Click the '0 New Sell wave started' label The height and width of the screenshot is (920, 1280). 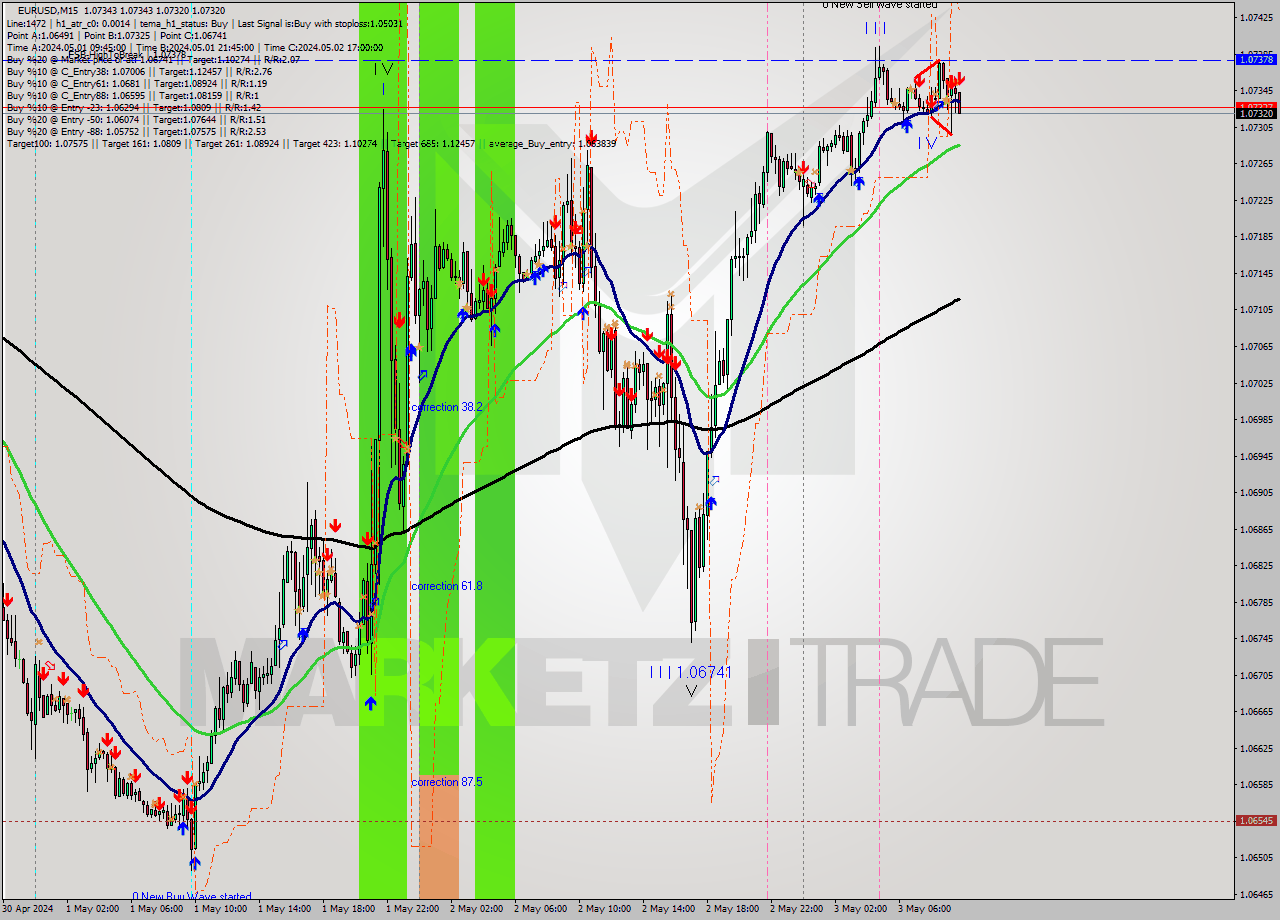pyautogui.click(x=880, y=5)
